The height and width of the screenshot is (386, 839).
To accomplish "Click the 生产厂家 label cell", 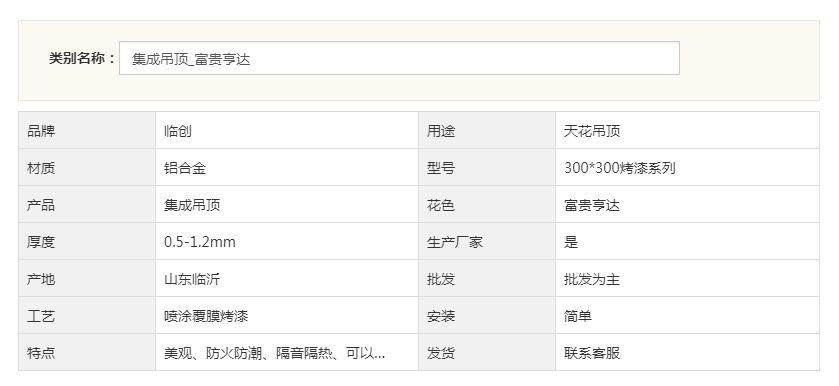I will (487, 241).
